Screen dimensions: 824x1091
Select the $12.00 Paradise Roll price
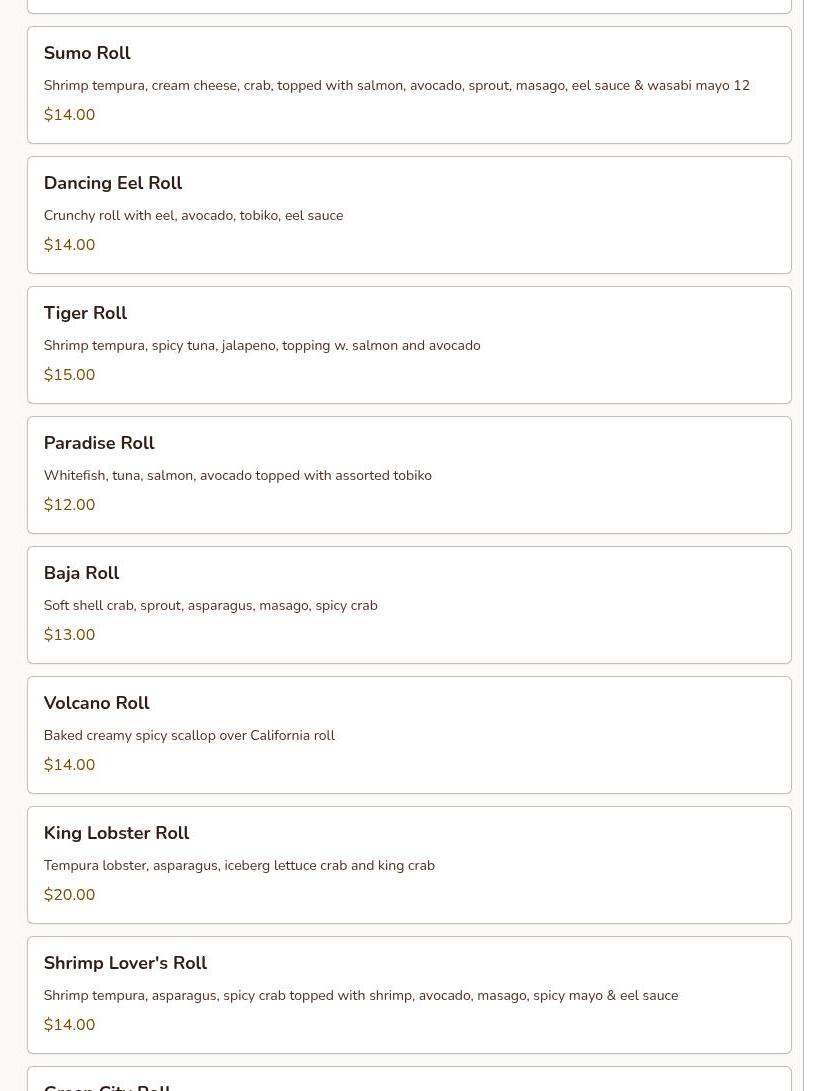click(69, 505)
